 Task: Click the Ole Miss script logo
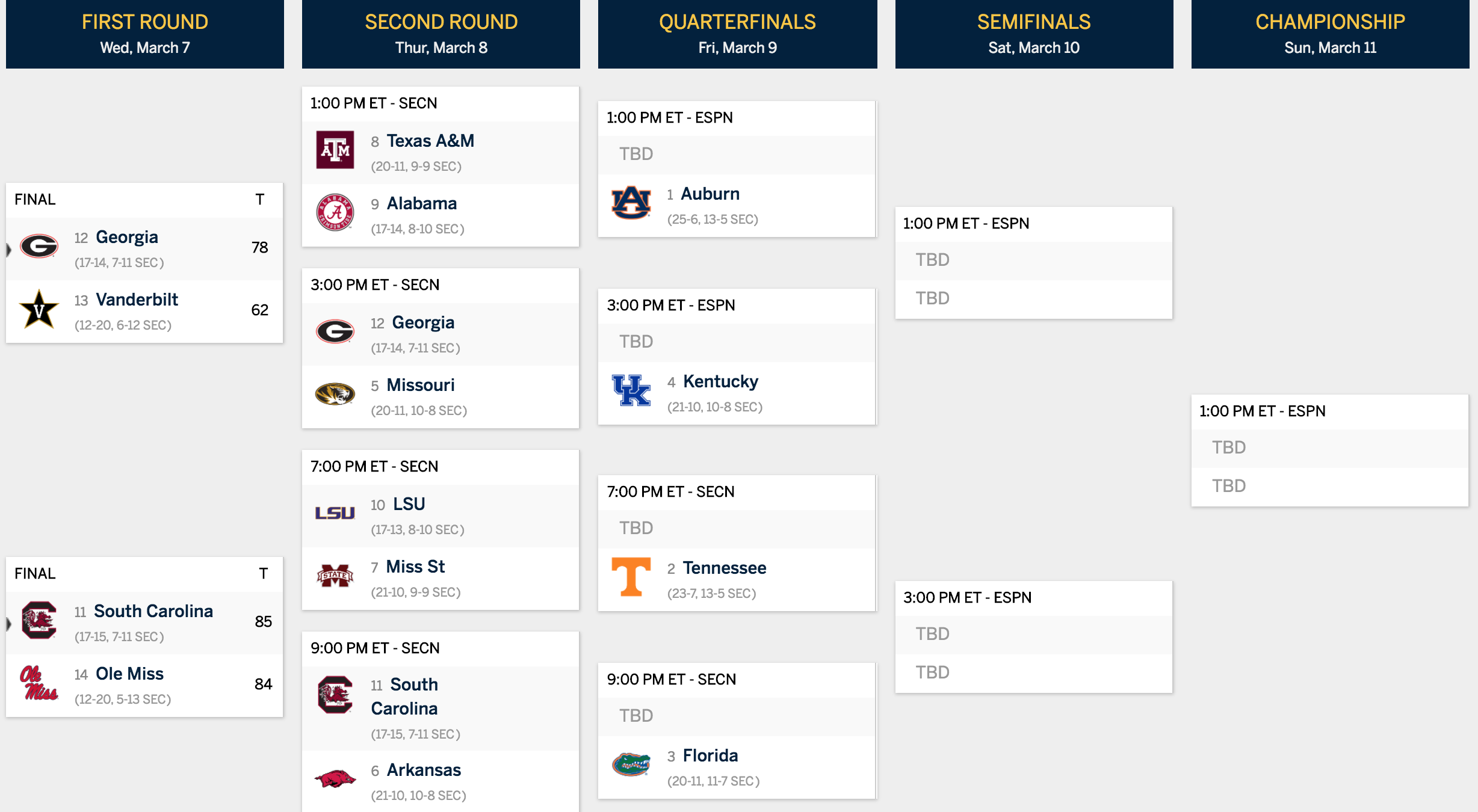coord(39,683)
